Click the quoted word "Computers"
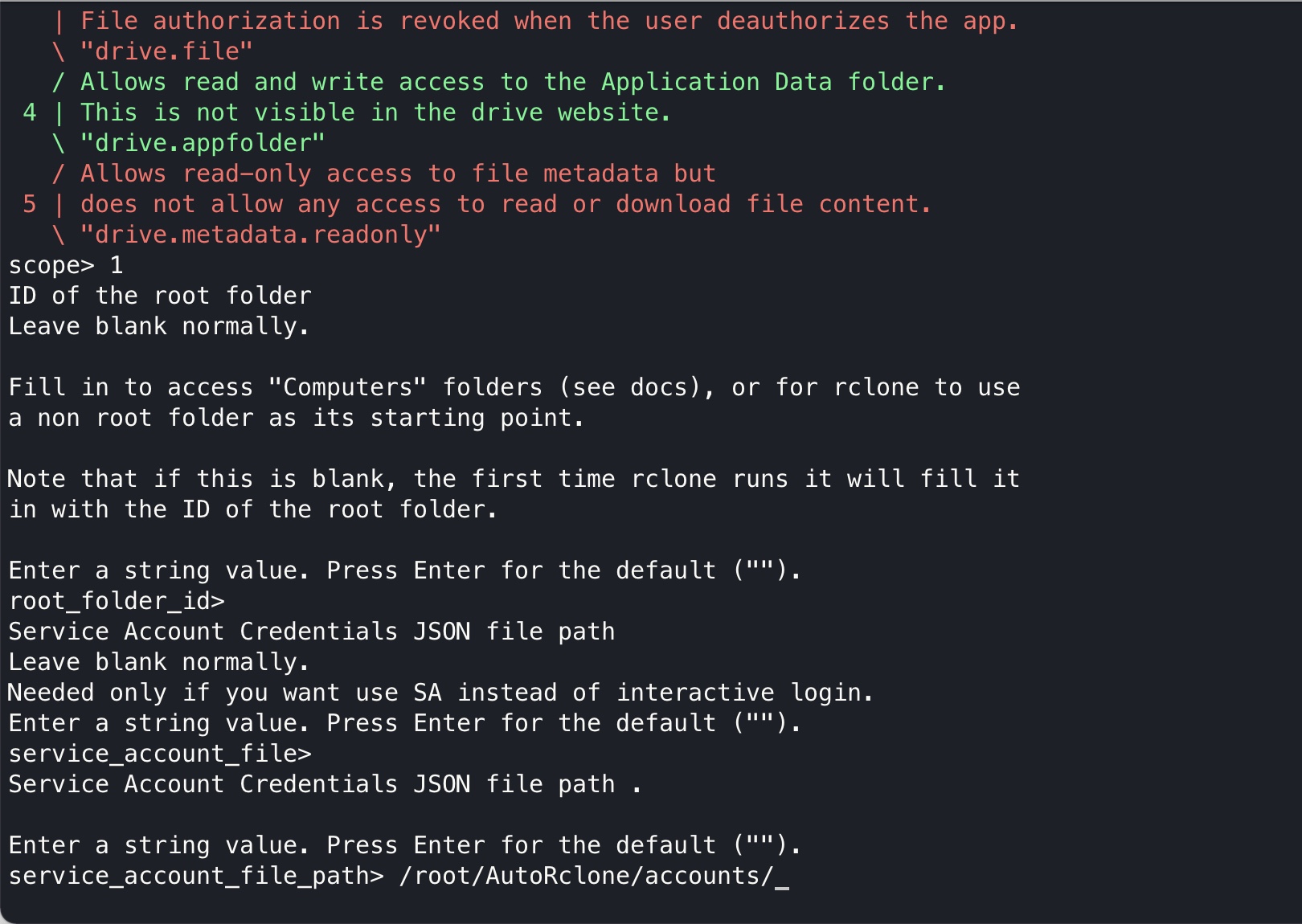Viewport: 1302px width, 924px height. 347,388
